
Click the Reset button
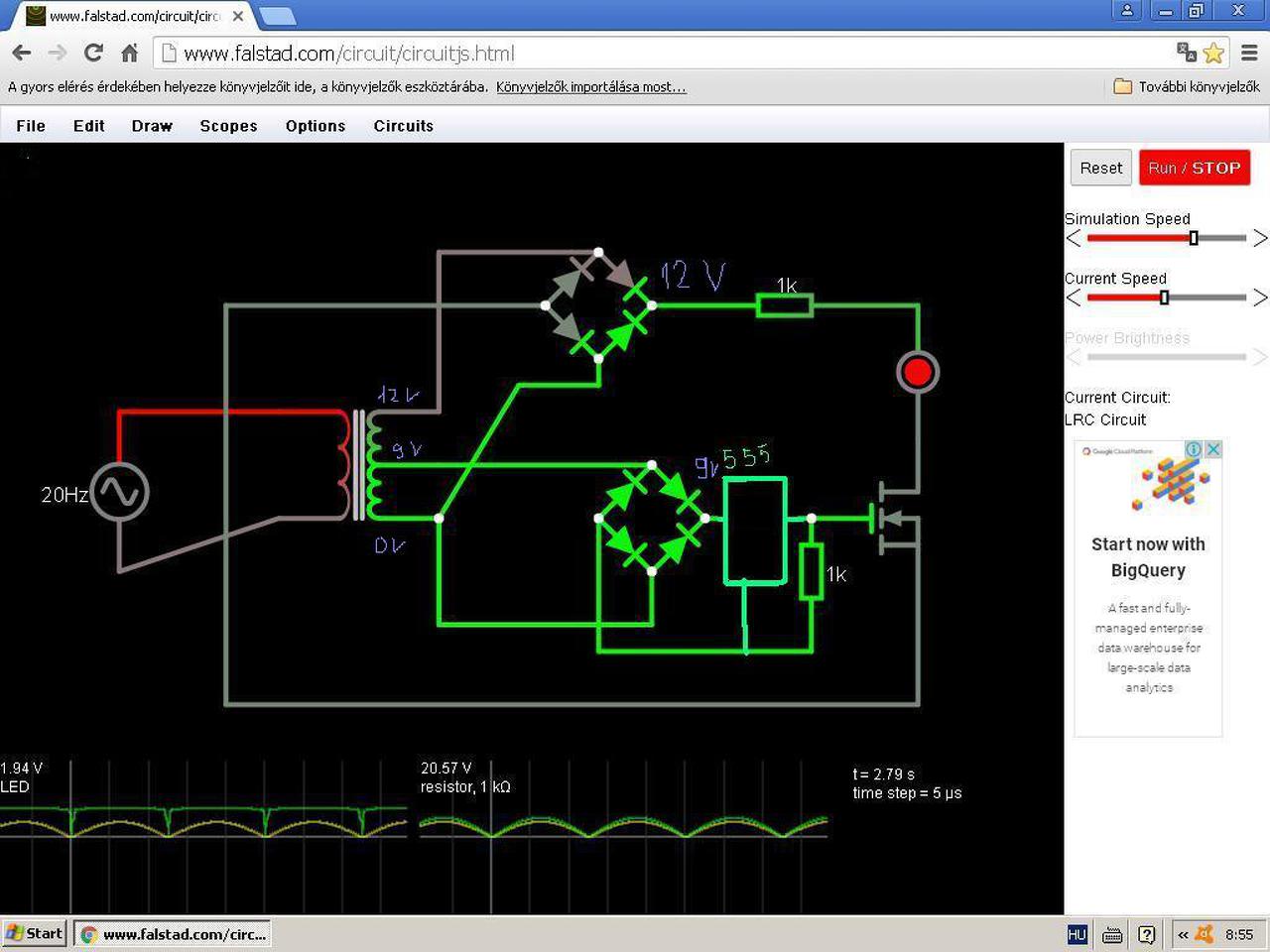1100,168
